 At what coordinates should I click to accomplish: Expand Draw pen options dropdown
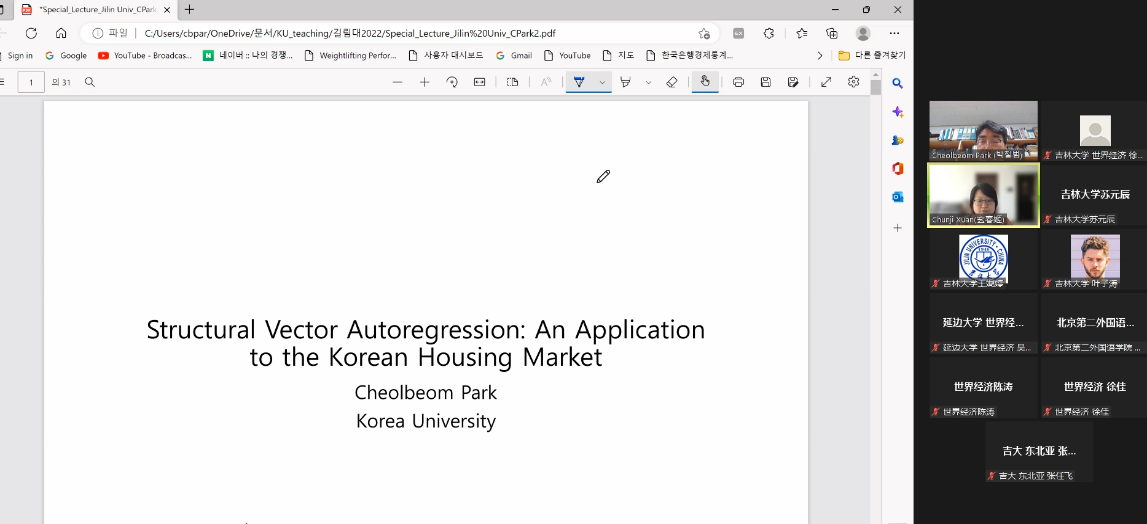point(602,82)
